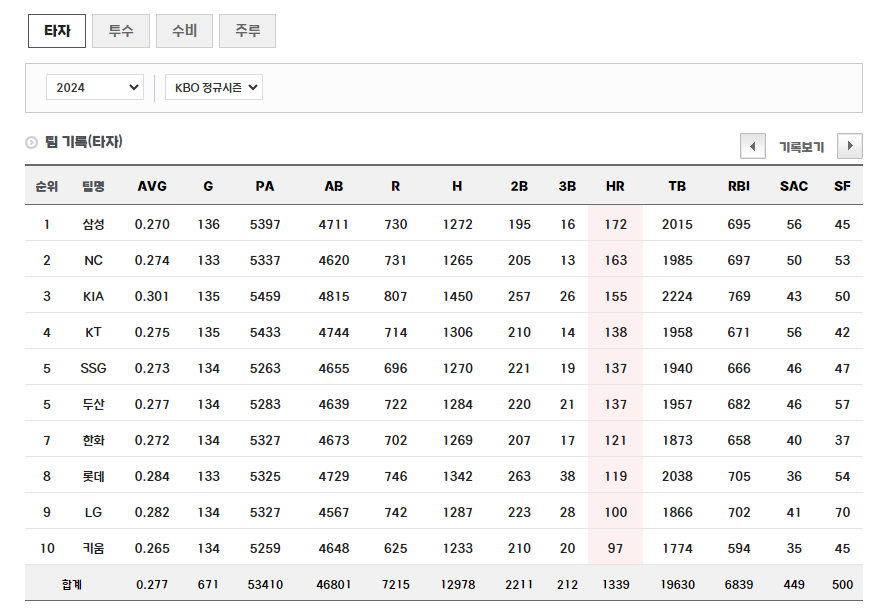Select the 두산 team entry
The image size is (877, 608).
(94, 404)
